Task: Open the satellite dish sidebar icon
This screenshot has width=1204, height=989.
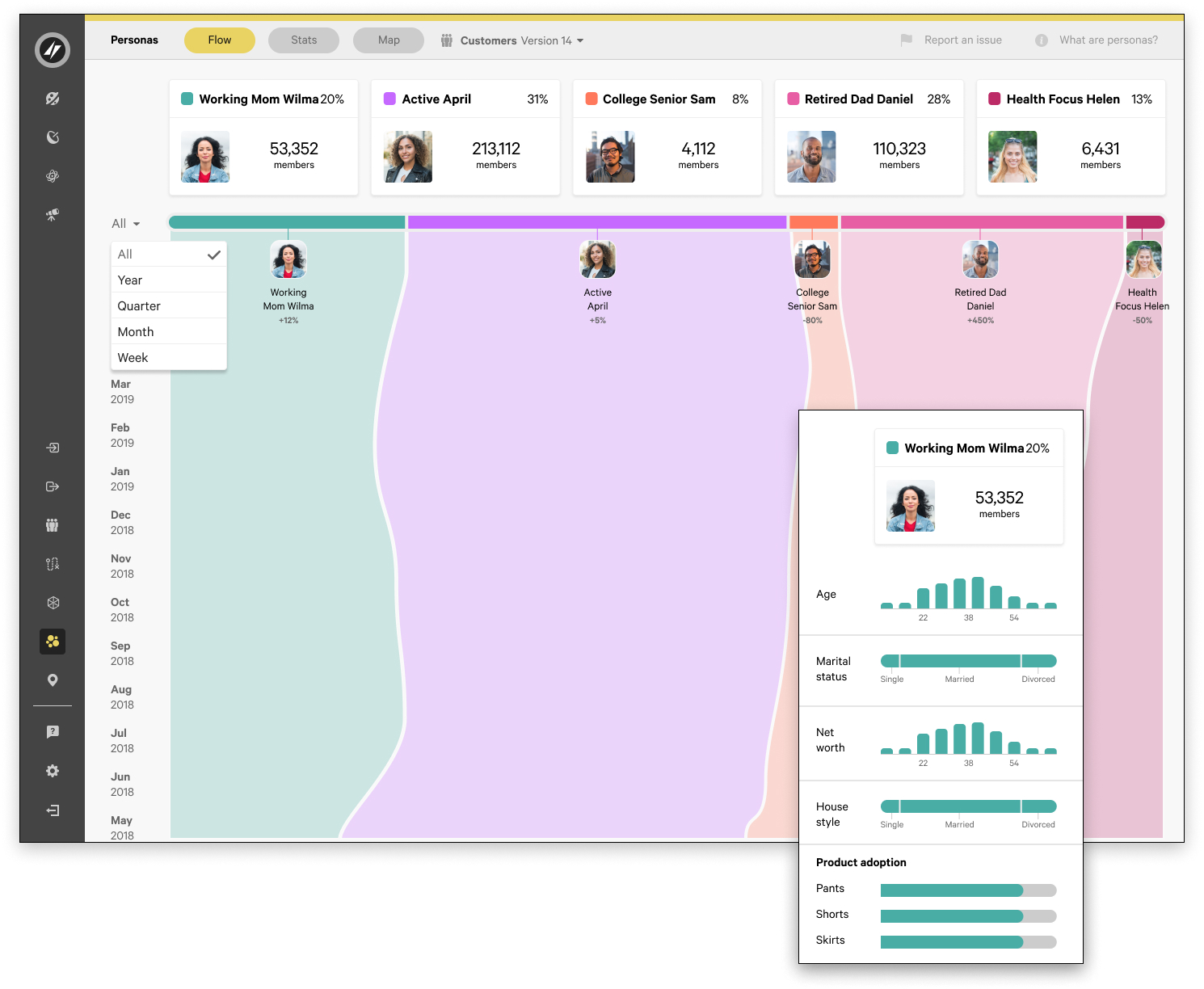Action: (x=53, y=137)
